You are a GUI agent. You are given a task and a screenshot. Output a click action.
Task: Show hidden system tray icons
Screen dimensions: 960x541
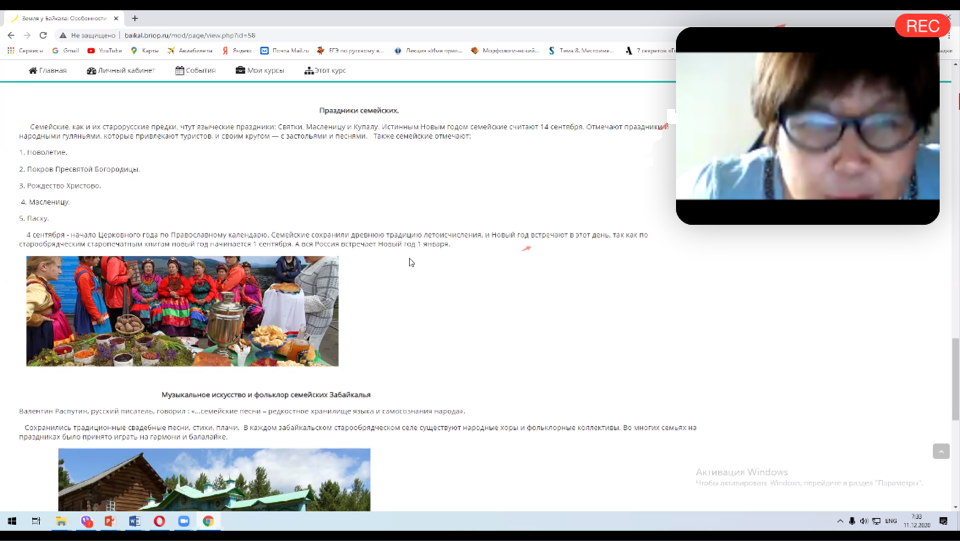point(840,521)
